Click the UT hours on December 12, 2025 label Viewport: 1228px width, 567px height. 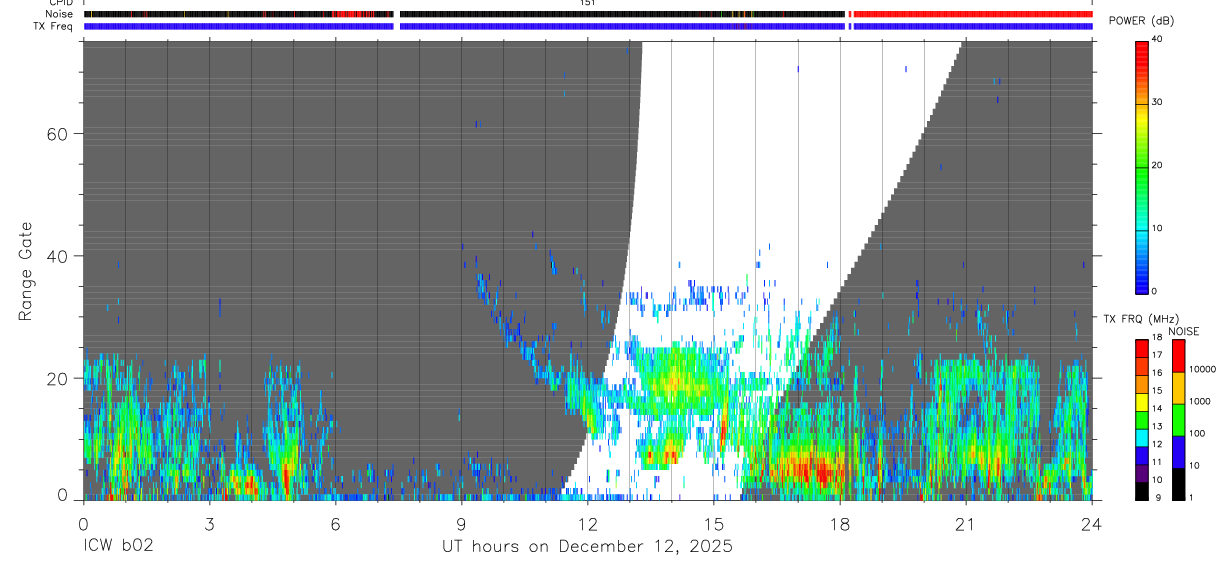[588, 546]
